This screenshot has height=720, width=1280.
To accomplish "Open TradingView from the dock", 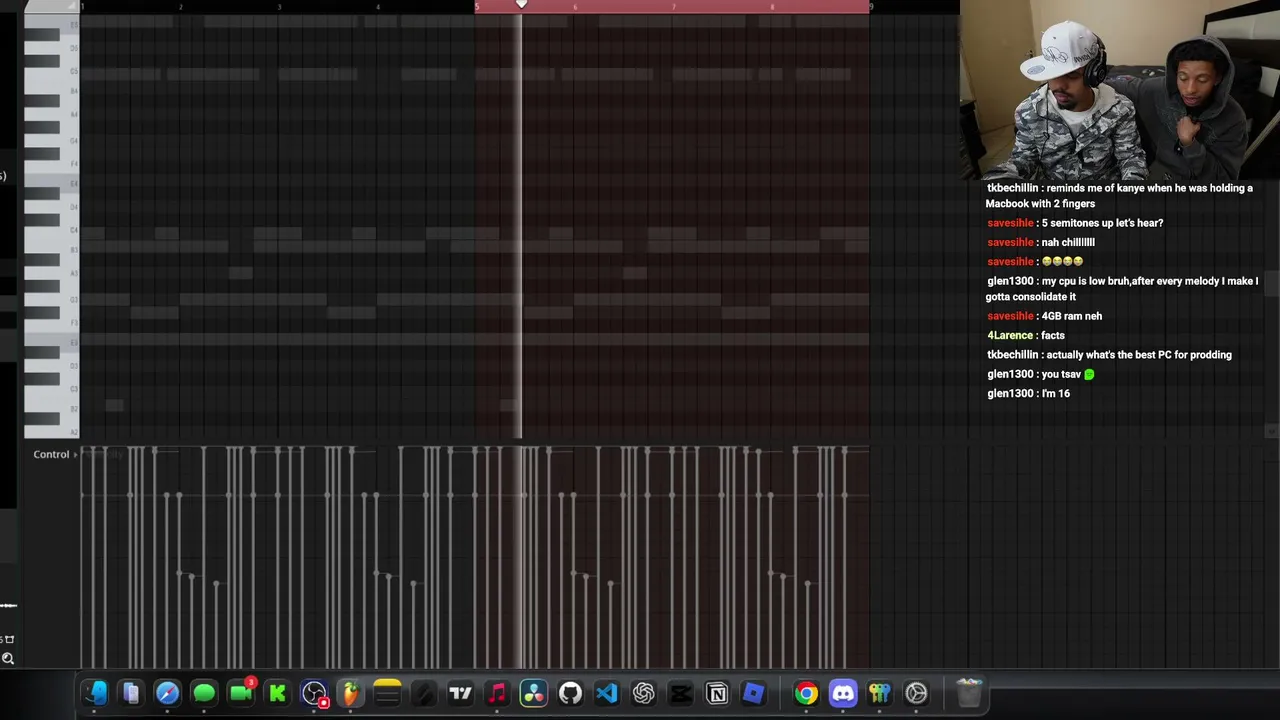I will (x=460, y=693).
